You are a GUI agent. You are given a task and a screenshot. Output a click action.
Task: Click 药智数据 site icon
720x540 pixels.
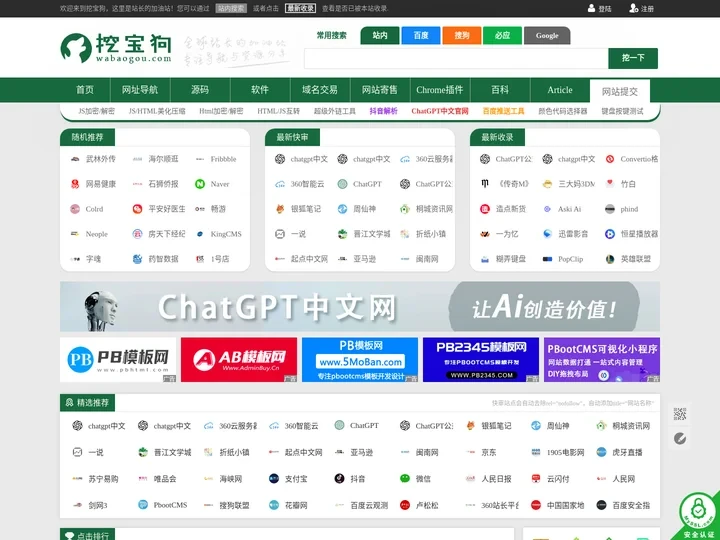(137, 259)
